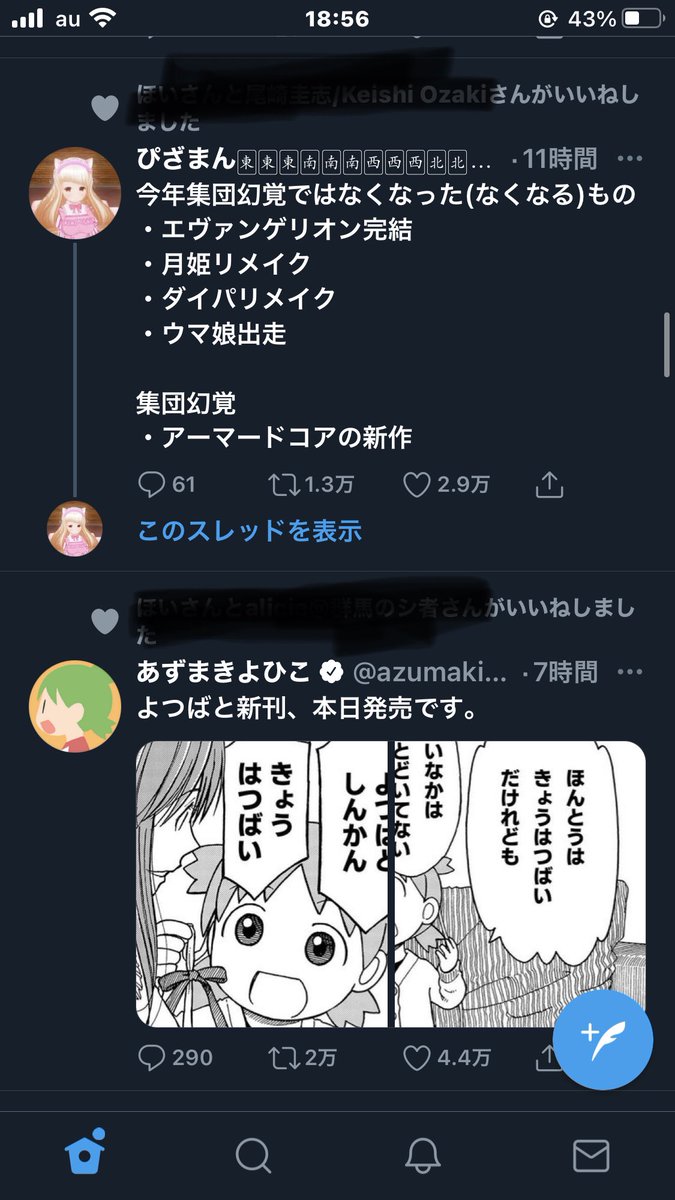Image resolution: width=675 pixels, height=1200 pixels.
Task: Show this thread via このスレッドを表示
Action: [249, 531]
